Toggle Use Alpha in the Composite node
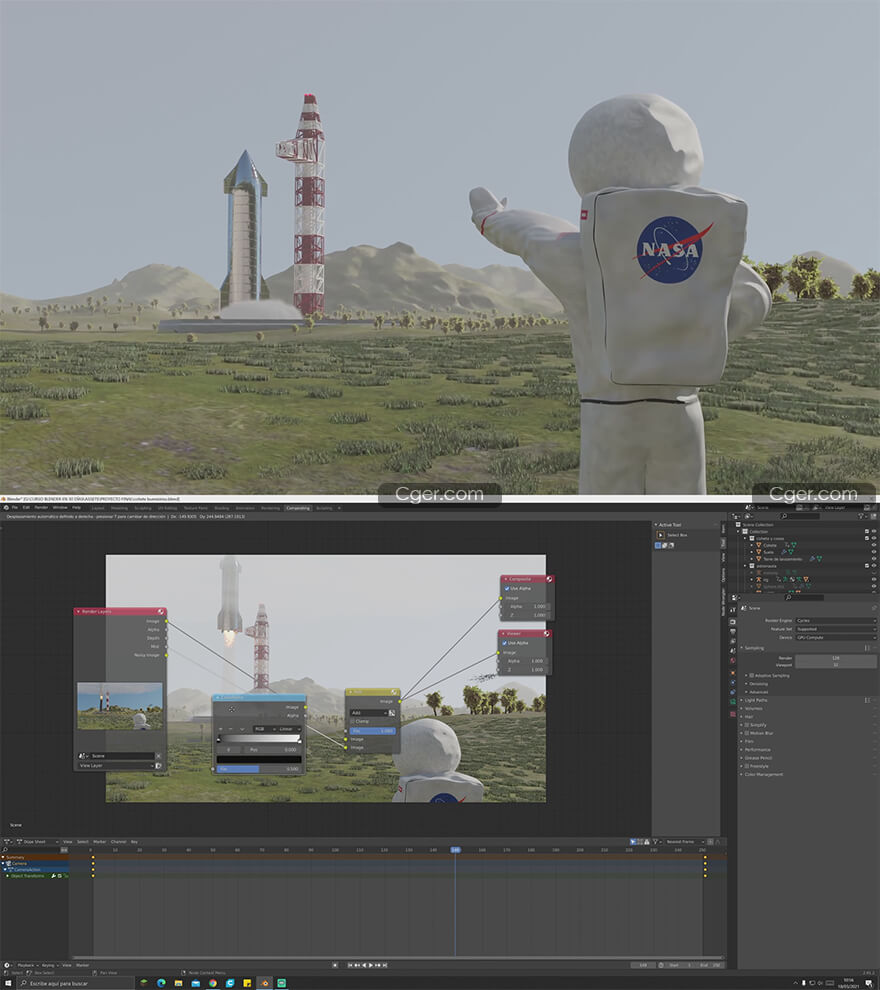Screen dimensions: 880x990 (506, 588)
